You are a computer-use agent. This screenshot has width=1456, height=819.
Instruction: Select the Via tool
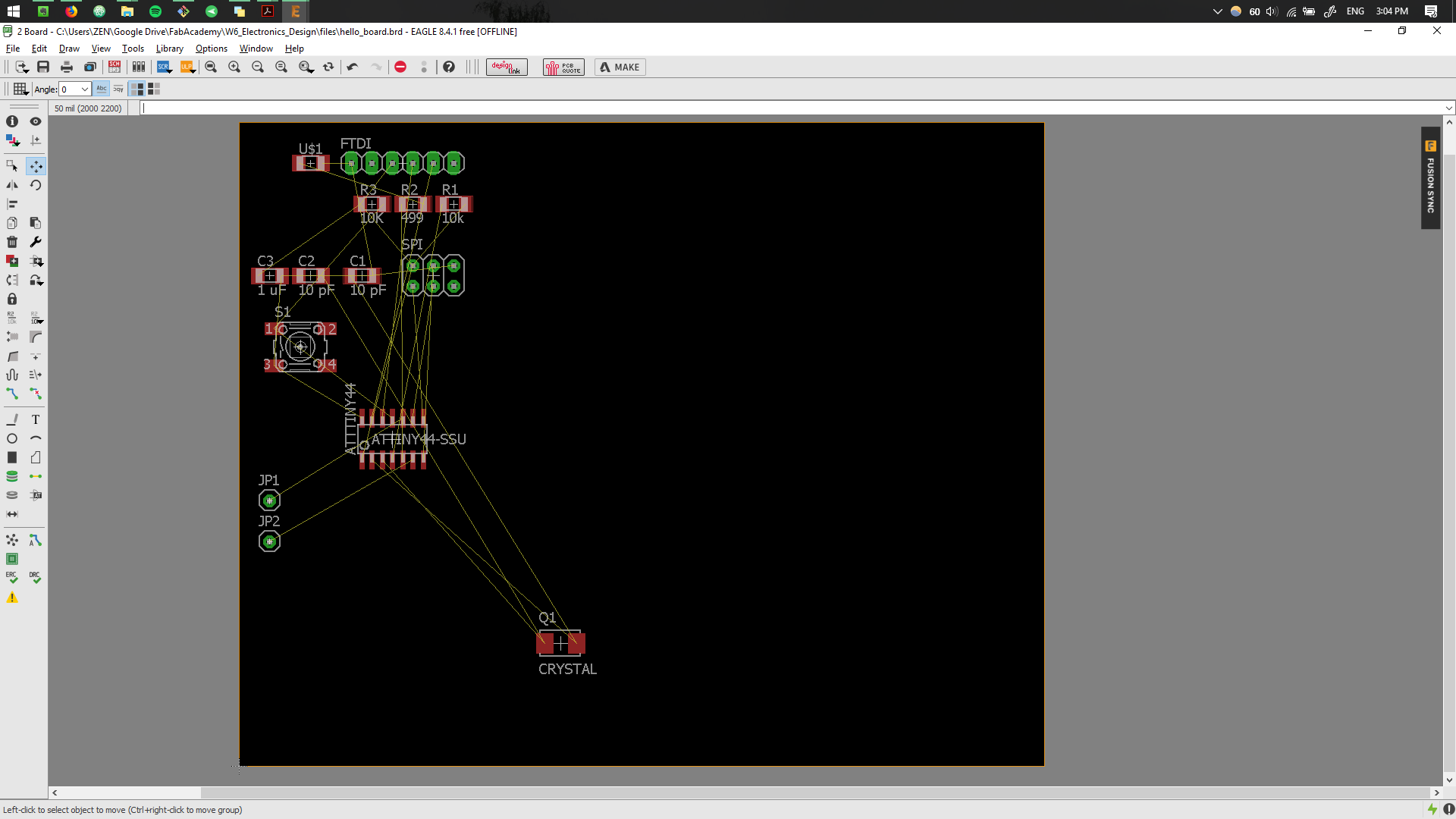(x=12, y=476)
